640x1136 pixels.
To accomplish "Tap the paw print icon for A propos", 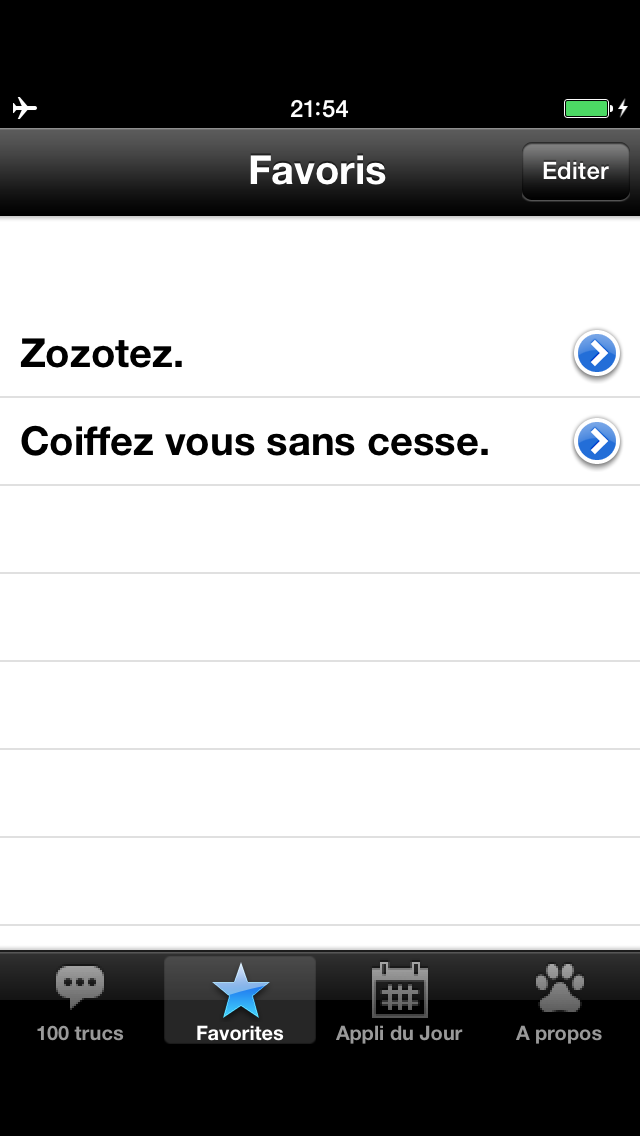I will (x=559, y=988).
